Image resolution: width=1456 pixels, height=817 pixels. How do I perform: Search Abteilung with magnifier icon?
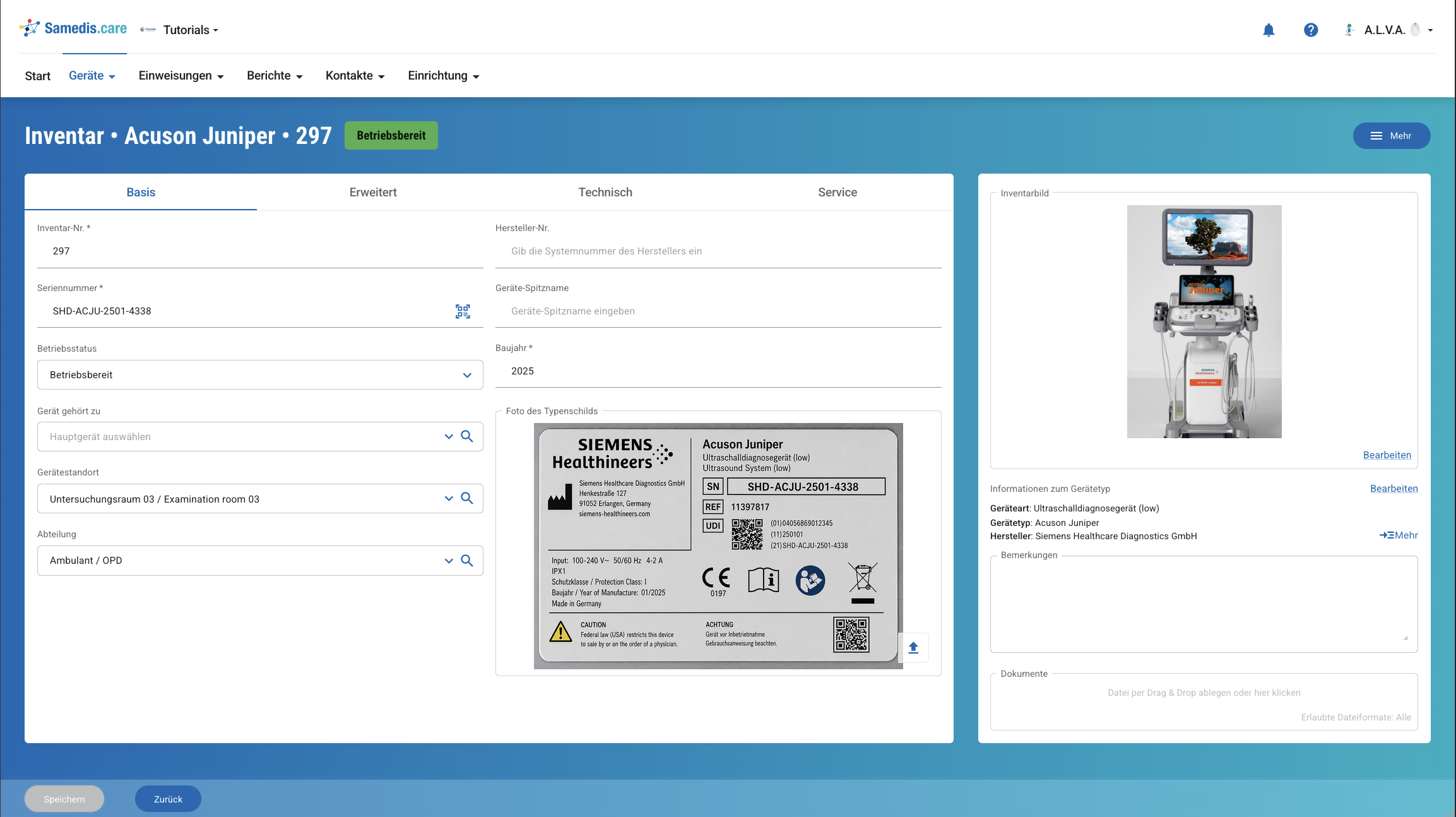[x=467, y=560]
